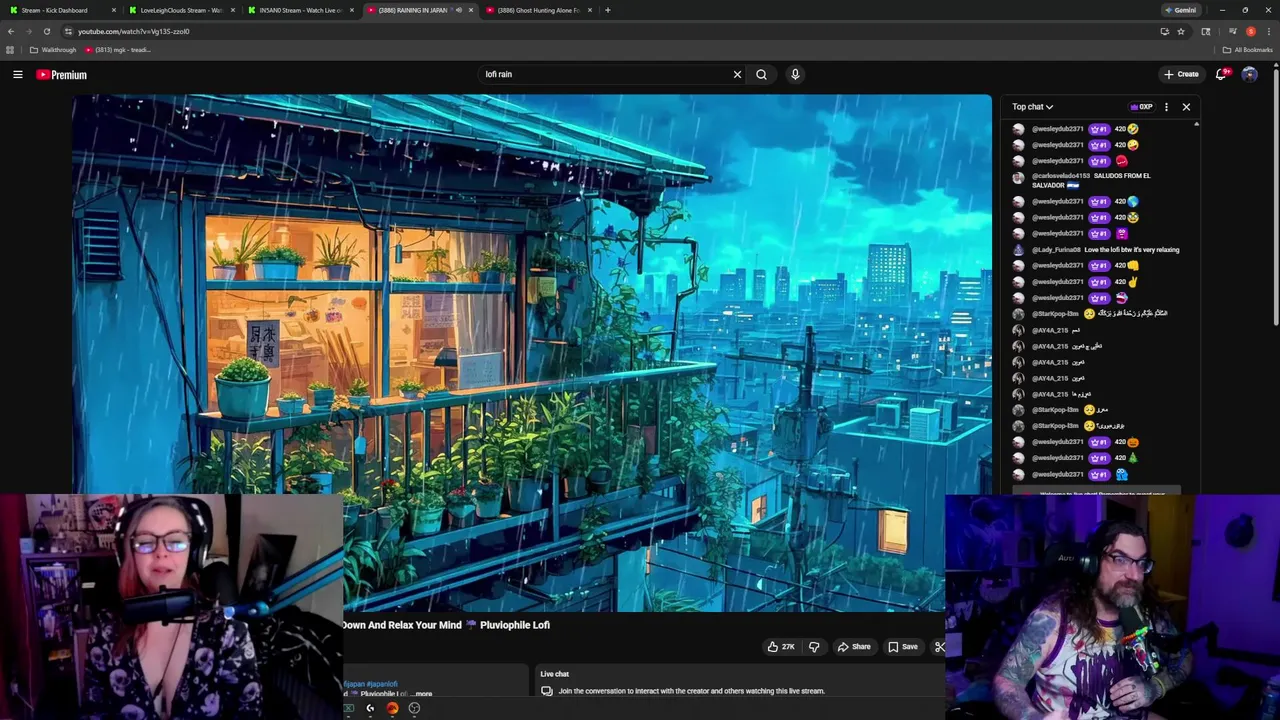Screen dimensions: 1280x720
Task: Bookmark this page with the star
Action: click(1181, 31)
